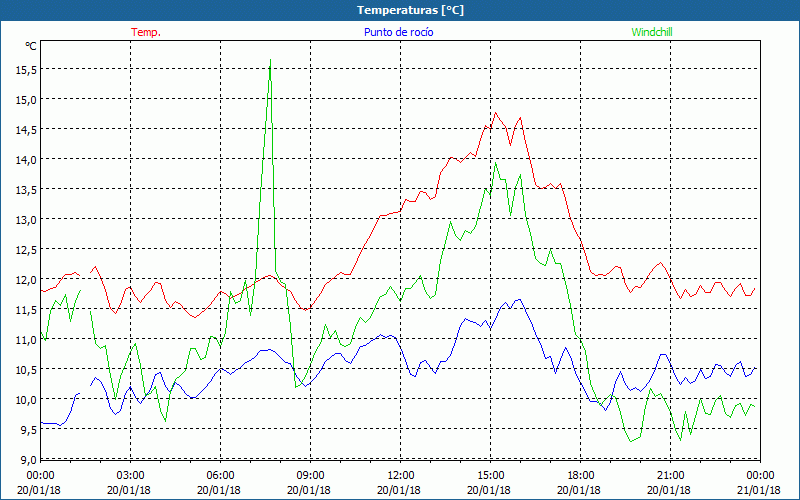Viewport: 800px width, 500px height.
Task: Click the '21:00' time axis label
Action: coord(670,476)
